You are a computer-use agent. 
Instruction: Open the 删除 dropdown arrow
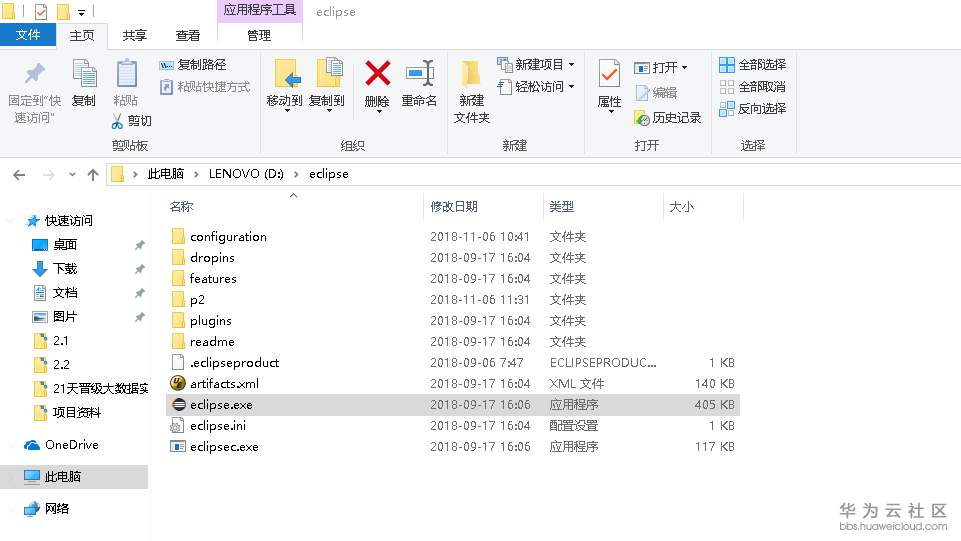(x=378, y=112)
